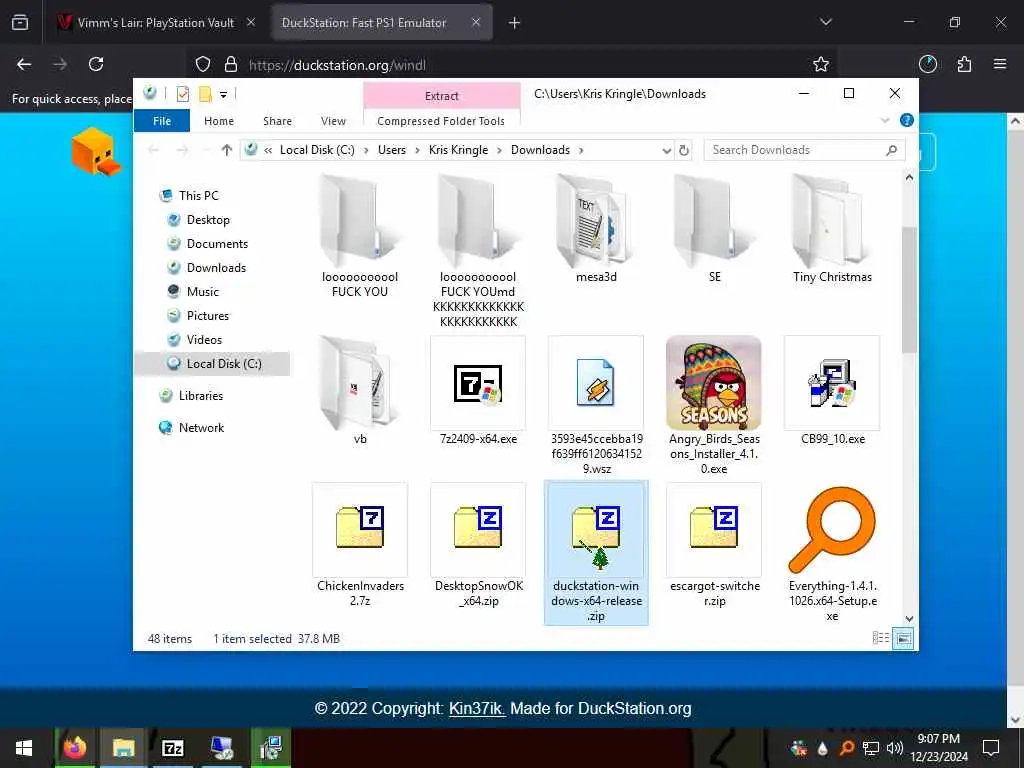Click the file list scroll down arrow
This screenshot has height=768, width=1024.
click(908, 618)
